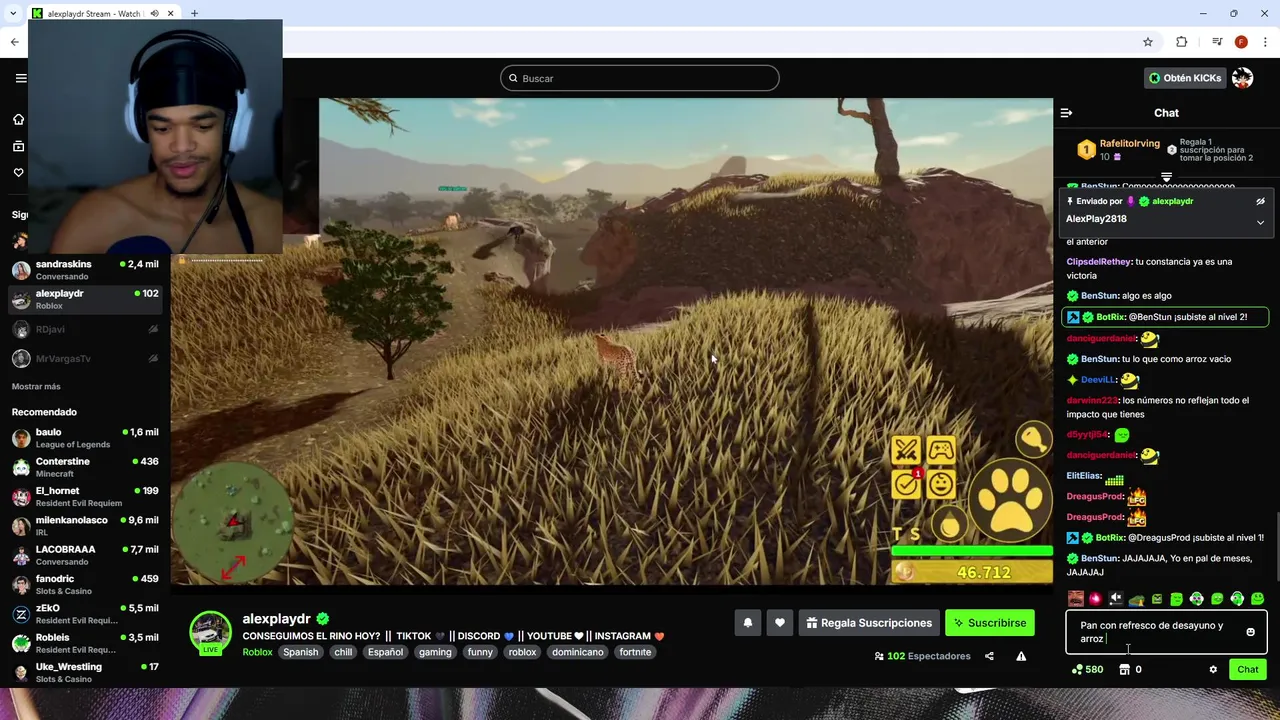Open El_hornet recommended channel
Screen dimensions: 1280x720
(x=85, y=497)
